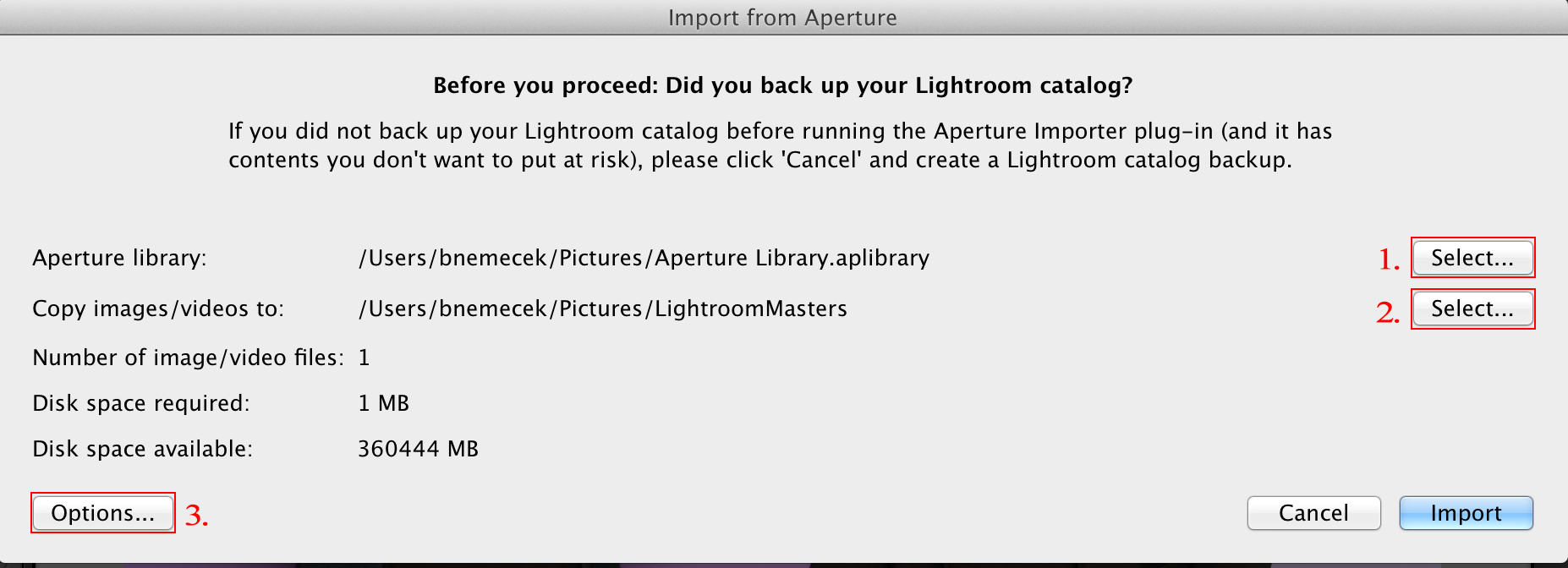The height and width of the screenshot is (568, 1568).
Task: Click the Disk space required value
Action: (385, 403)
